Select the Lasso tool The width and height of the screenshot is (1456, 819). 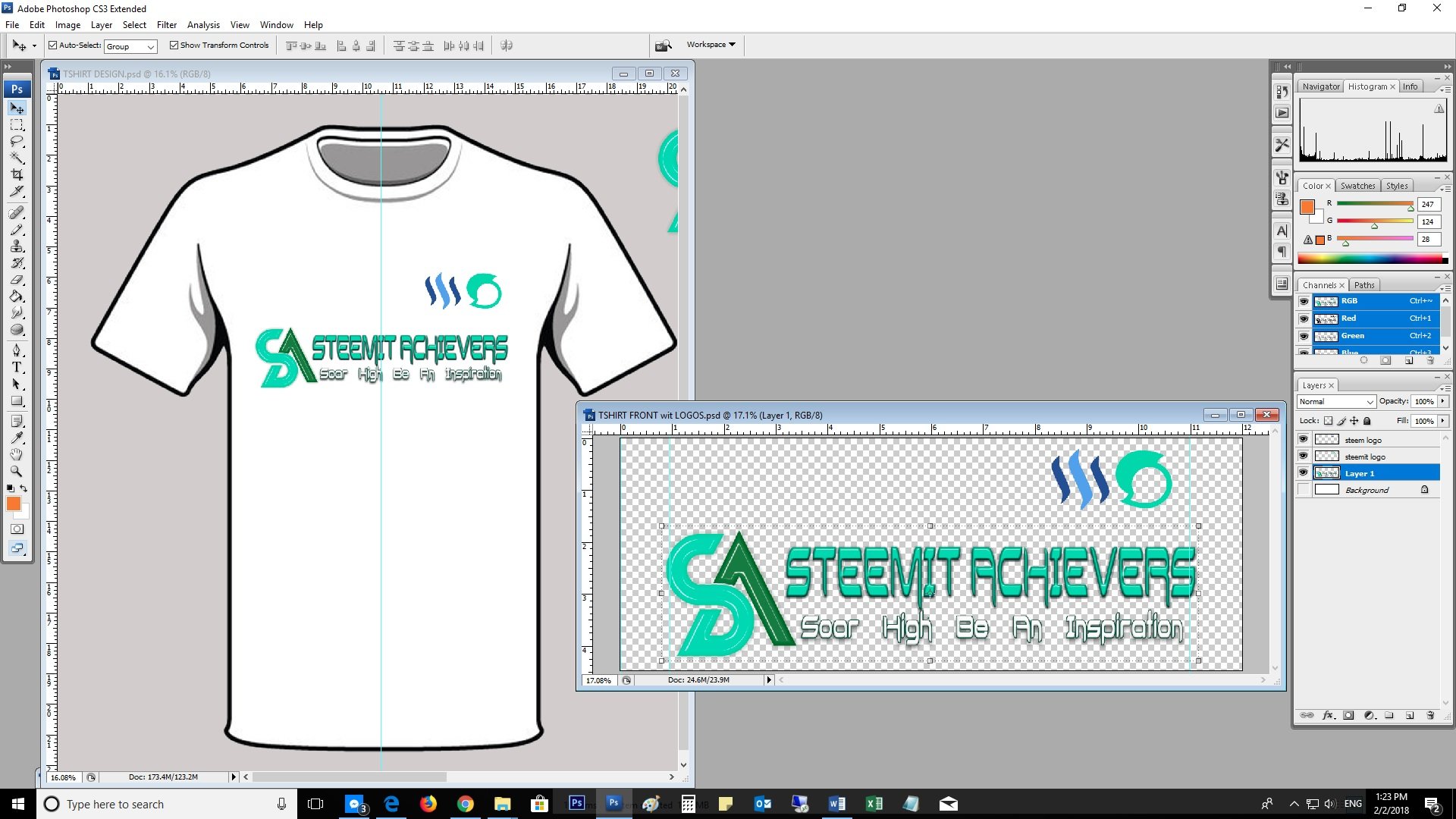pos(17,142)
